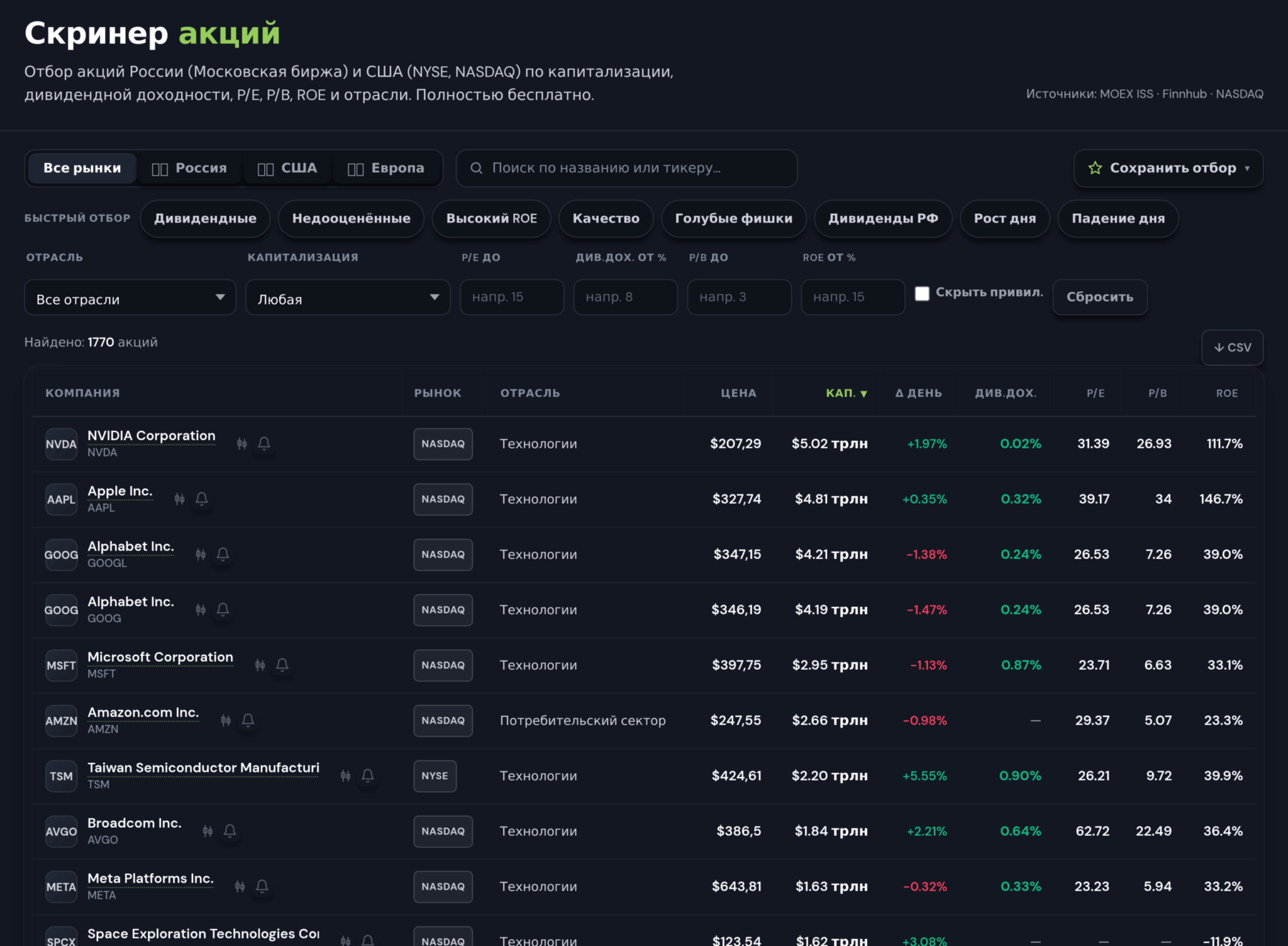This screenshot has height=946, width=1288.
Task: Open the Meta Platforms Inc. company link
Action: tap(150, 879)
